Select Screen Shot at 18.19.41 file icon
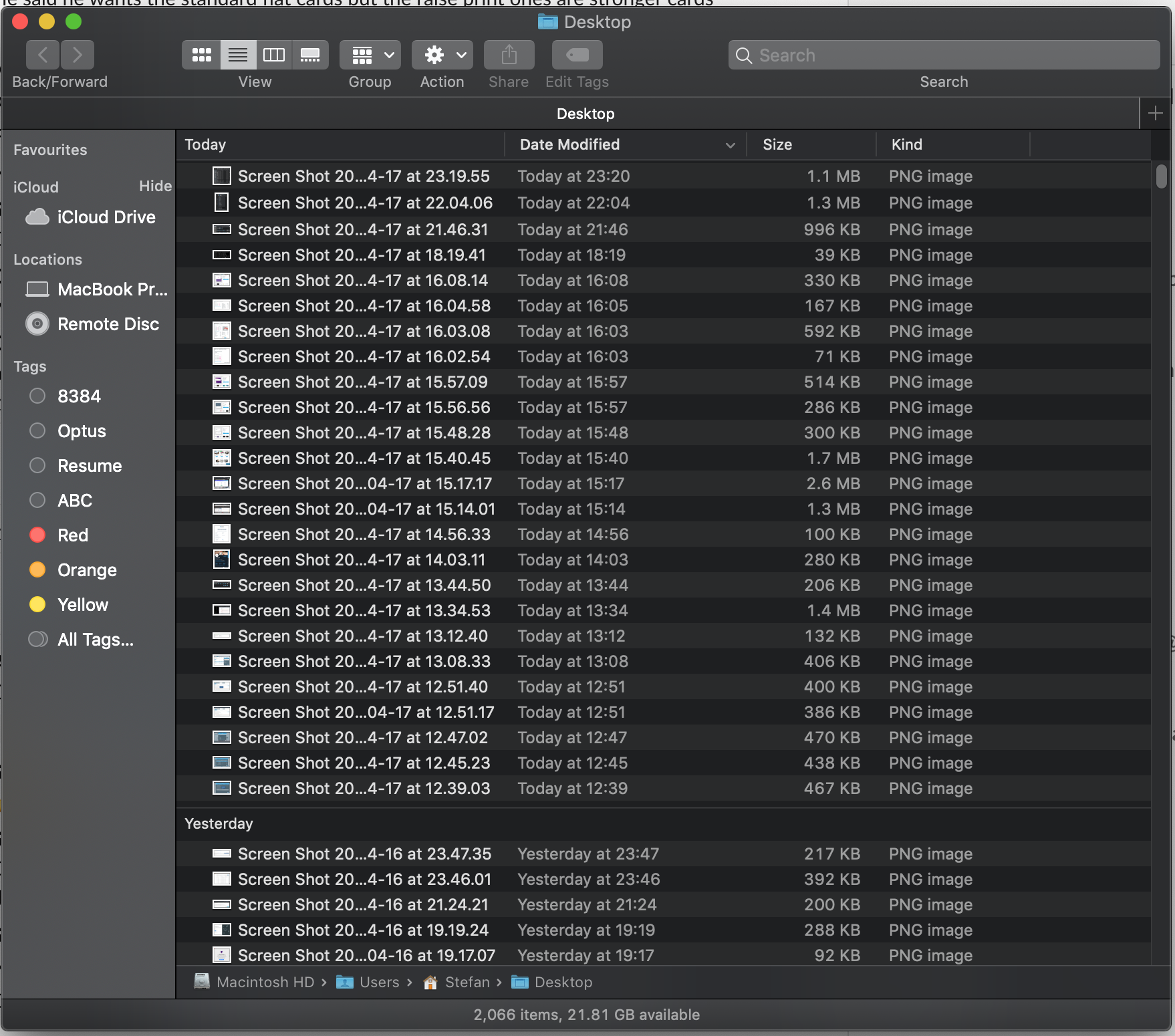 pyautogui.click(x=221, y=255)
